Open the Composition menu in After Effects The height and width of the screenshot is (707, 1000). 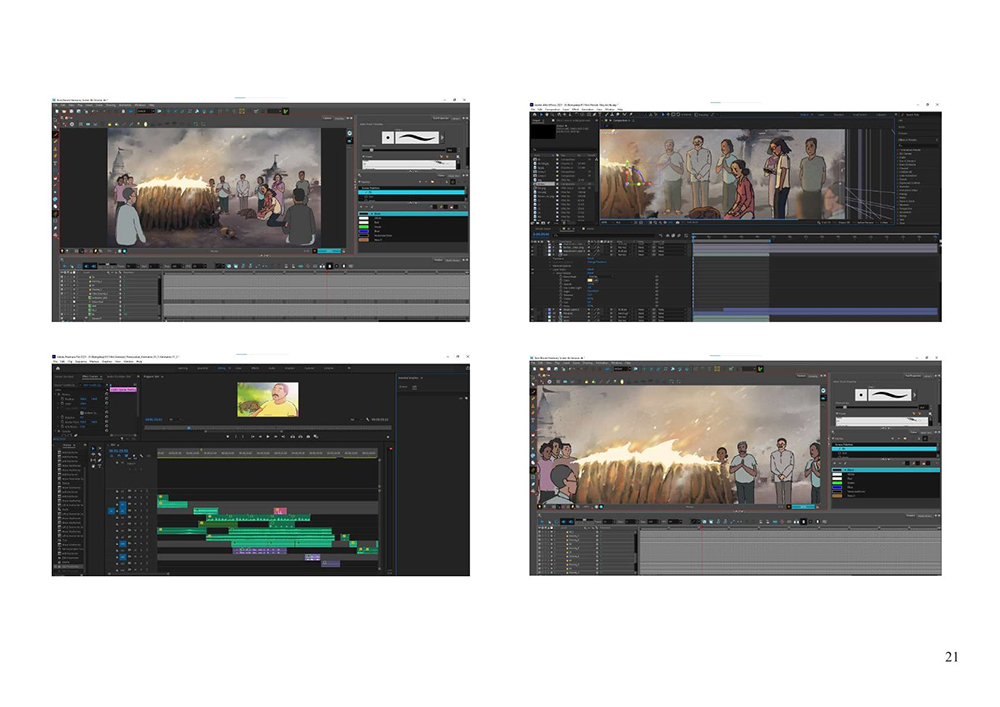pos(552,109)
